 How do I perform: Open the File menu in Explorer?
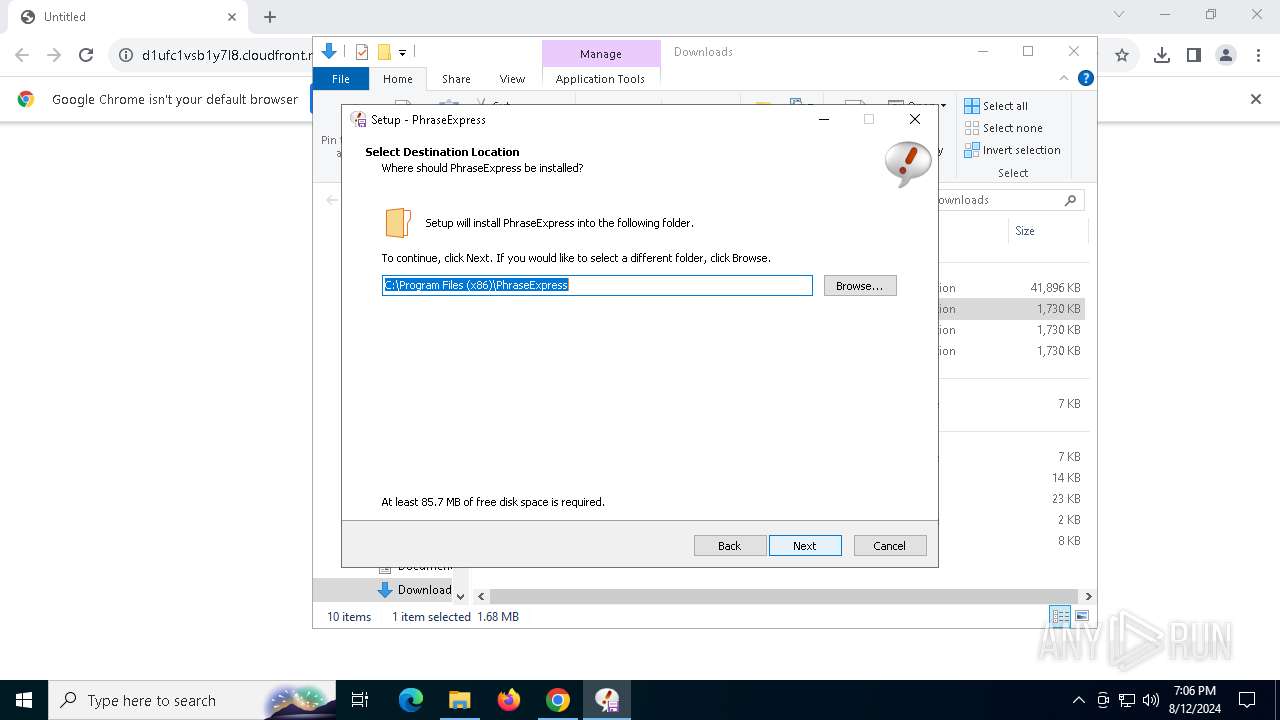341,79
